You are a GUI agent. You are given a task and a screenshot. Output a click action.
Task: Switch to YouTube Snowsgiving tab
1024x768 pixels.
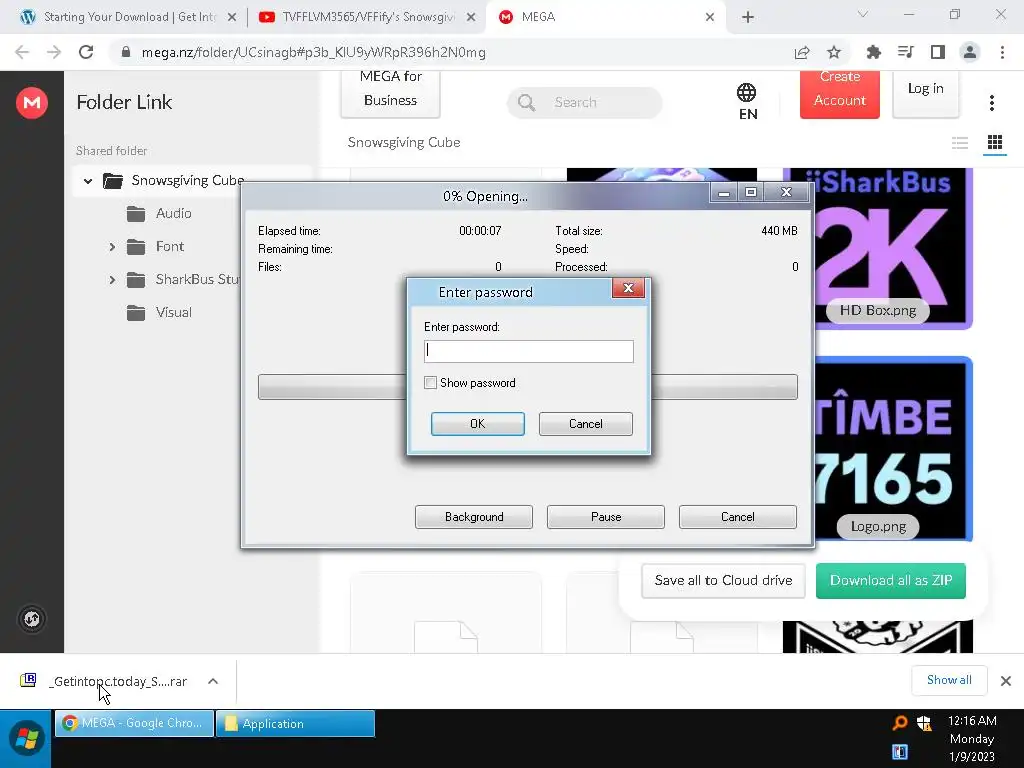[368, 17]
